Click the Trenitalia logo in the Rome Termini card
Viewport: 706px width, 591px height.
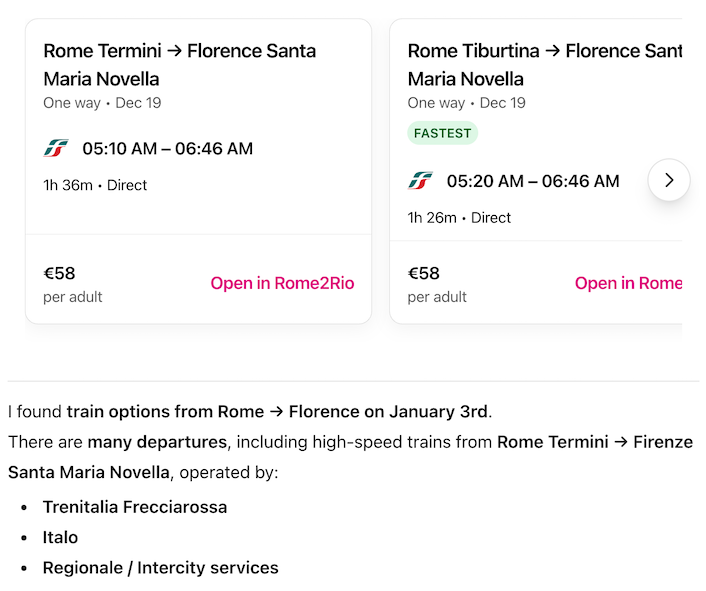56,149
